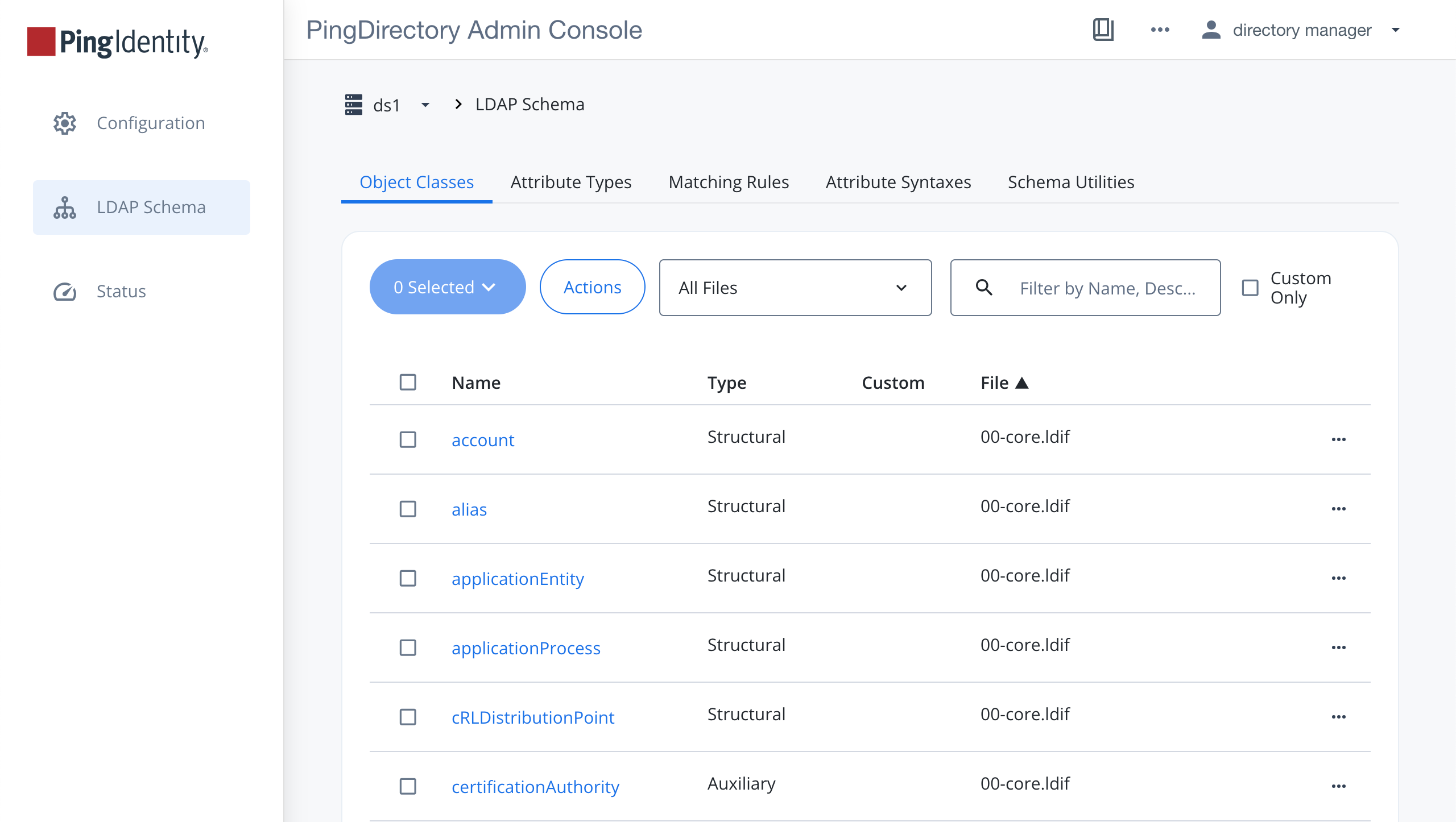This screenshot has height=822, width=1456.
Task: Open row menu for account
Action: (x=1338, y=439)
